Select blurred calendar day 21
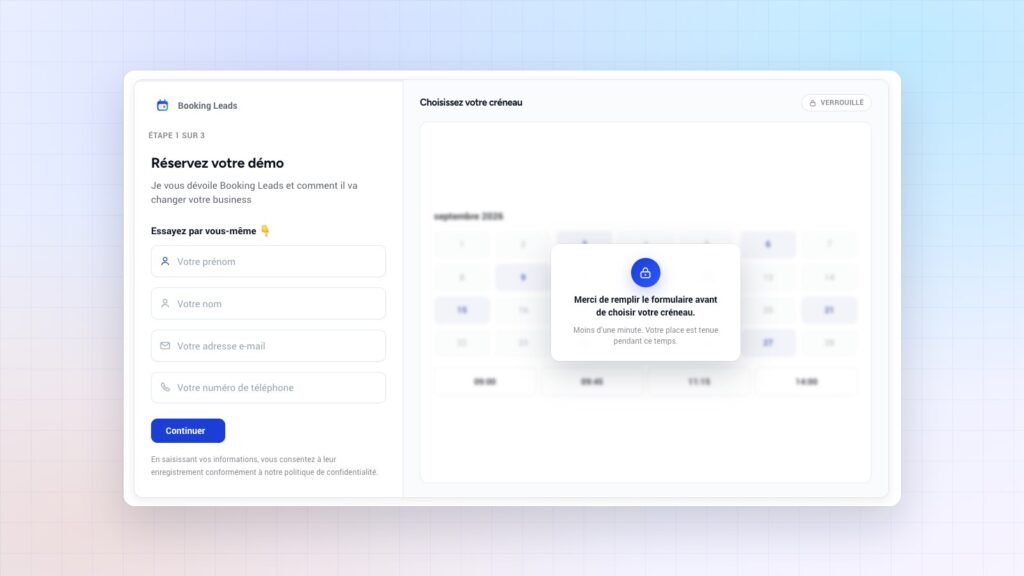 pyautogui.click(x=829, y=310)
